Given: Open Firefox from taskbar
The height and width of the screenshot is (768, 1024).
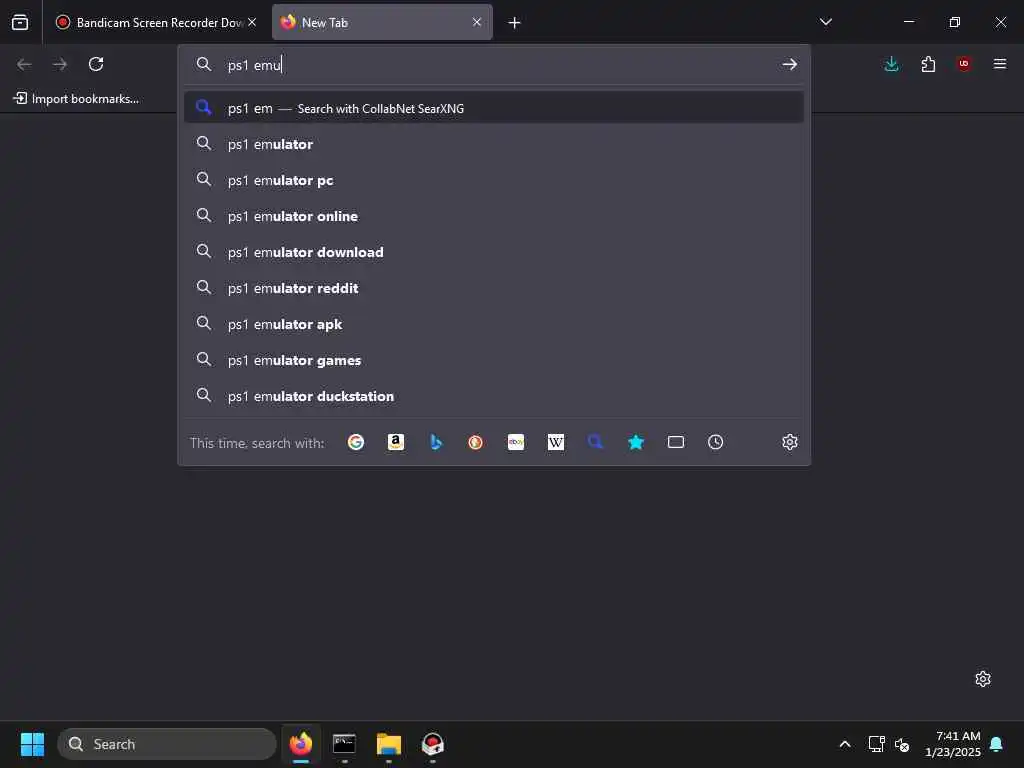Looking at the screenshot, I should (x=300, y=744).
